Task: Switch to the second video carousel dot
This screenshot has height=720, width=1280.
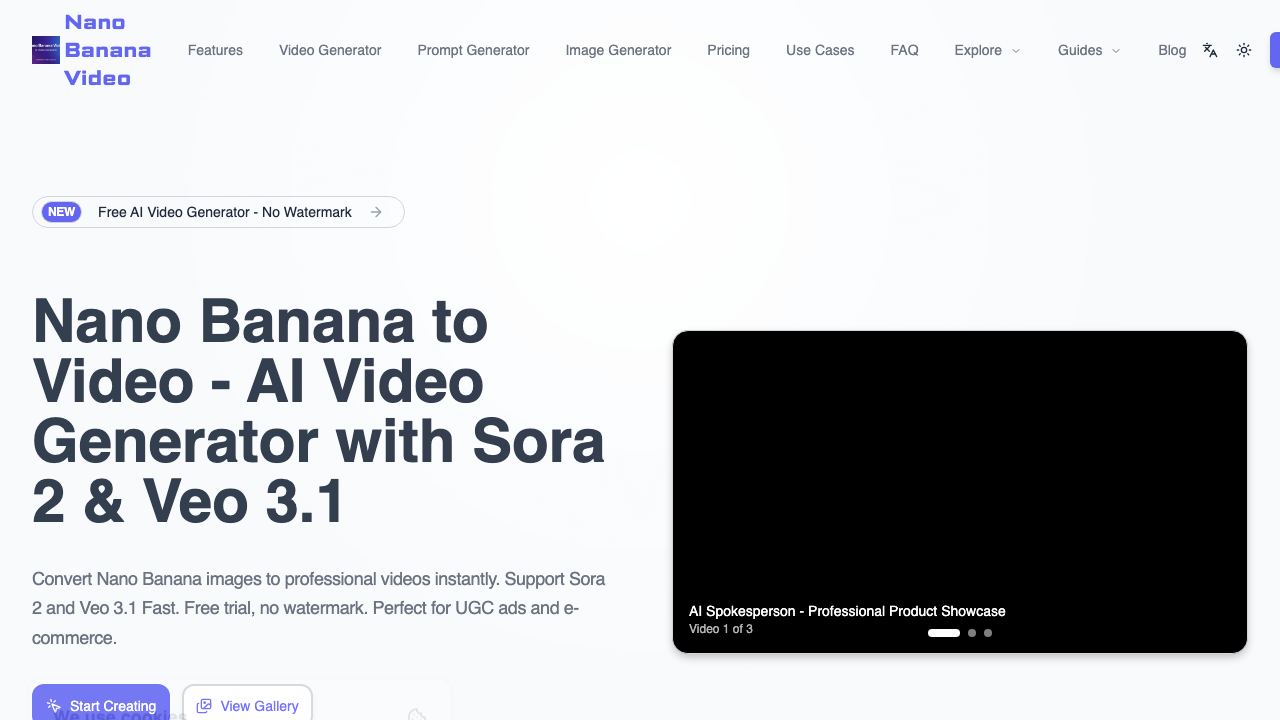Action: pyautogui.click(x=972, y=632)
